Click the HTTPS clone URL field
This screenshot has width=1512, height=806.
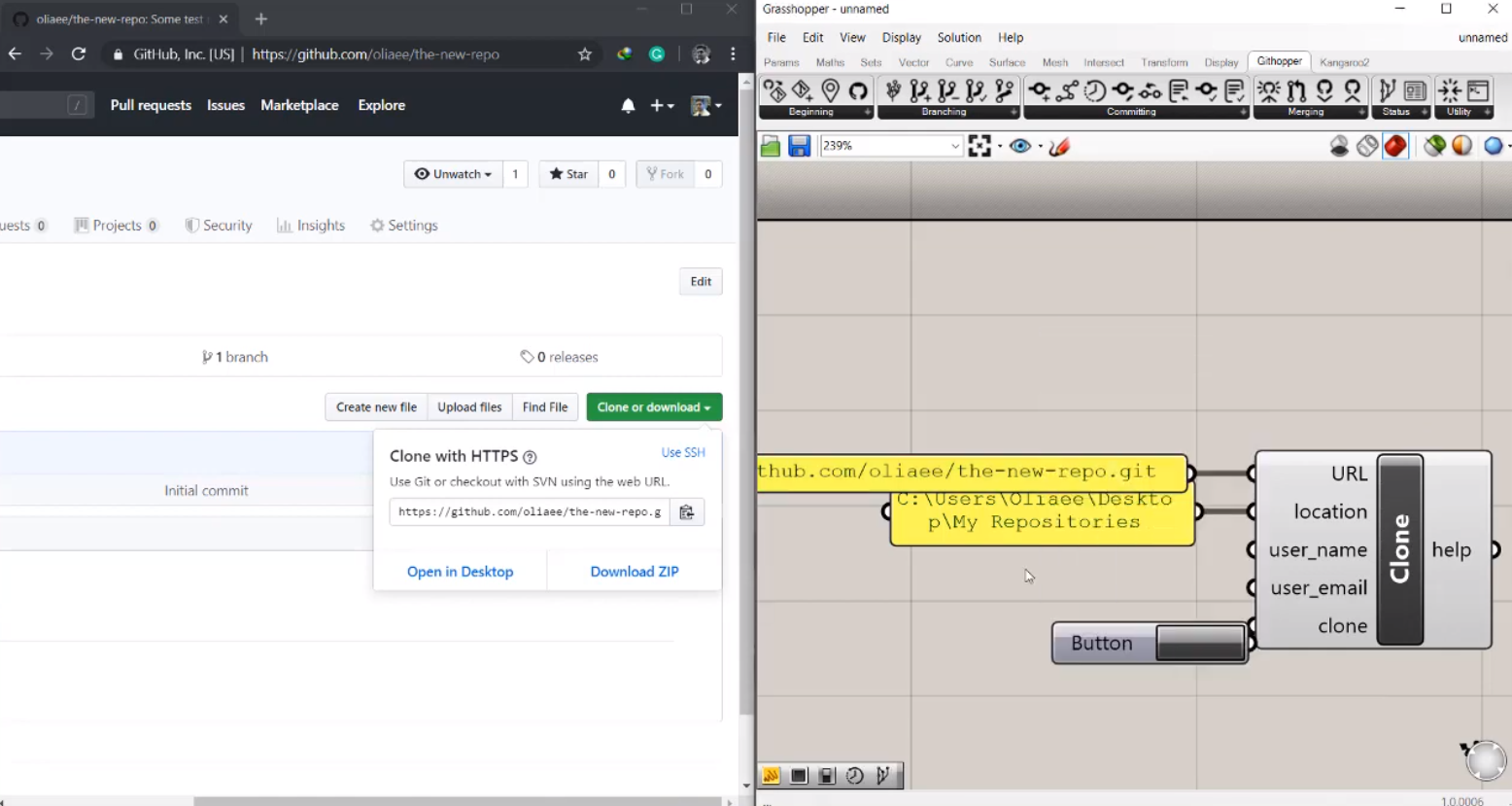click(x=530, y=512)
